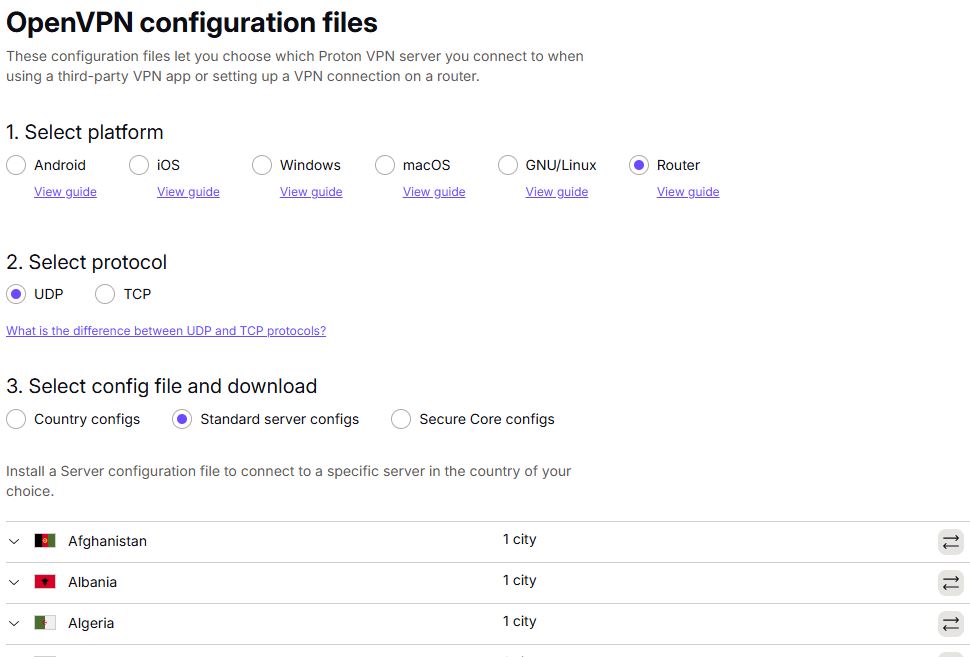Select the Android platform radio button

[x=15, y=165]
